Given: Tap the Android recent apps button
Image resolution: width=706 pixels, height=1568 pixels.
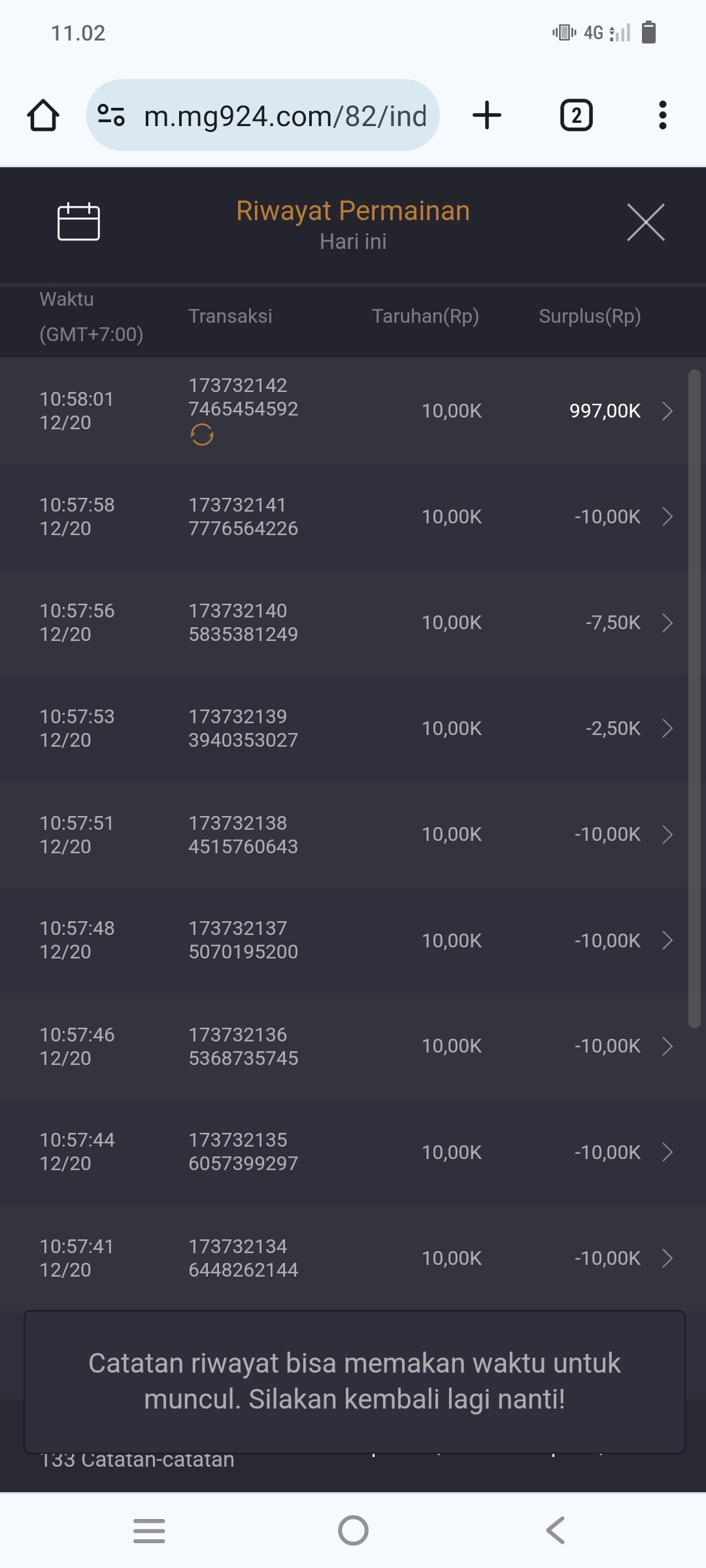Looking at the screenshot, I should 149,1530.
